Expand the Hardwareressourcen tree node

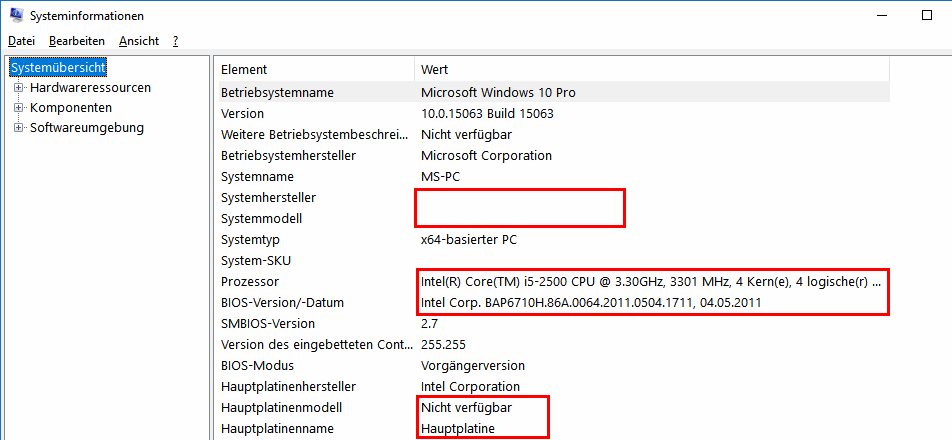click(x=19, y=88)
